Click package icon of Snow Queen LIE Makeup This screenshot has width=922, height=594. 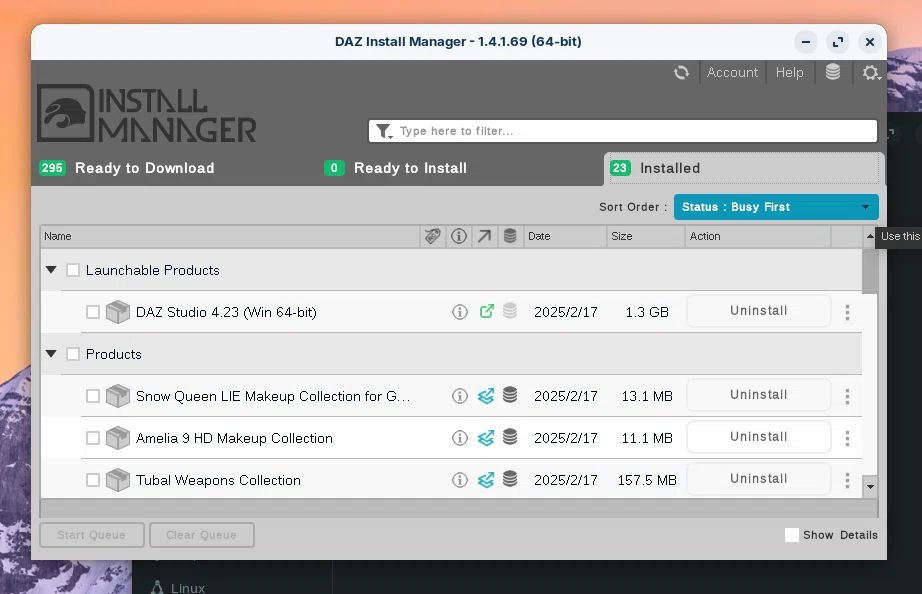tap(118, 396)
